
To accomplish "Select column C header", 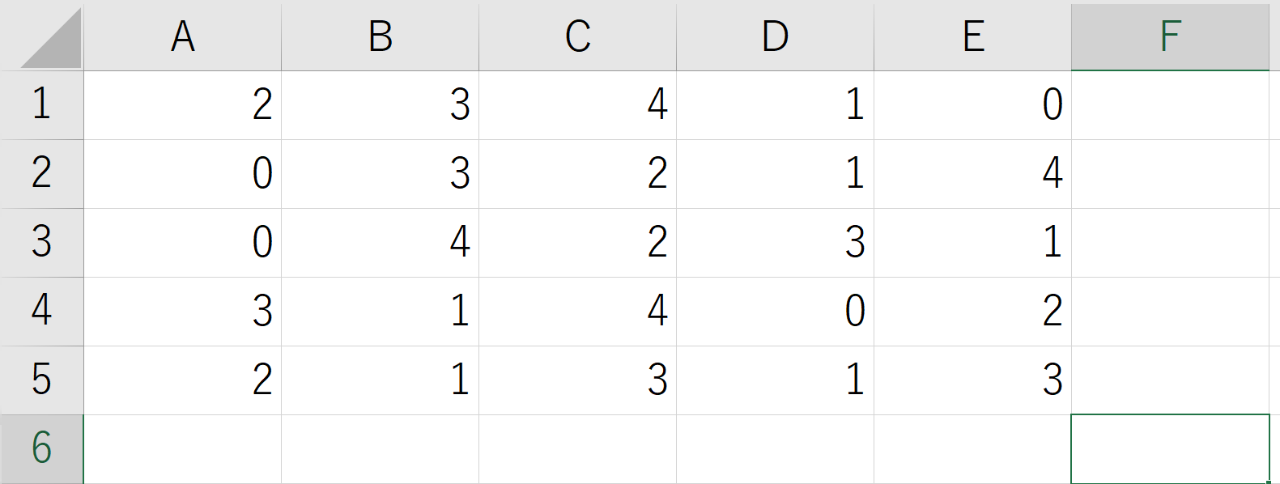I will [x=577, y=36].
